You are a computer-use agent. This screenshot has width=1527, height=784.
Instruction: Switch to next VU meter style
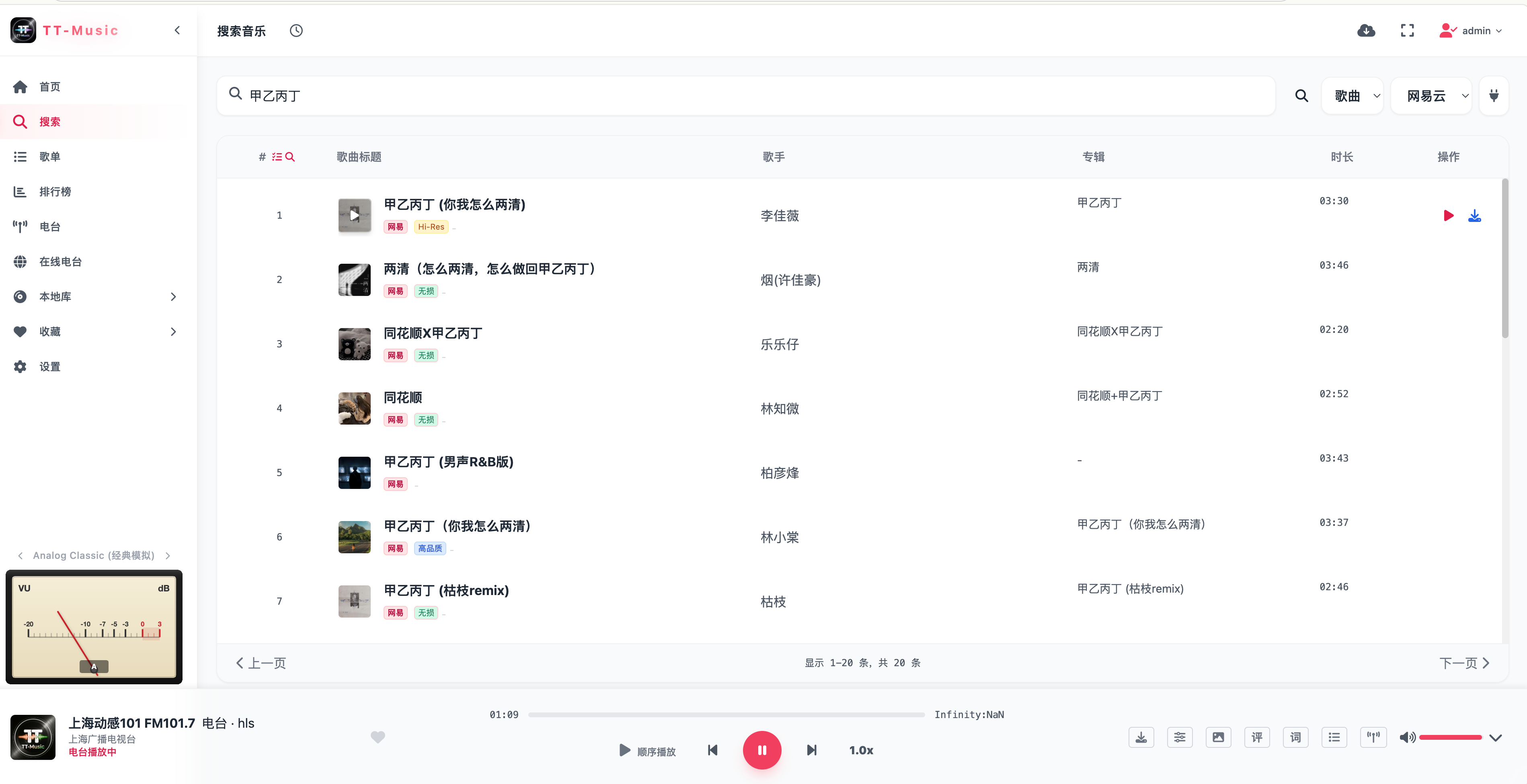(168, 555)
